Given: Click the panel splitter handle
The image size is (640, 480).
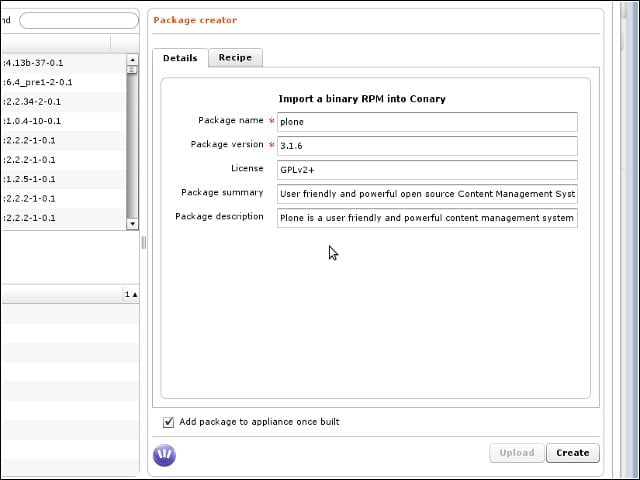Looking at the screenshot, I should click(144, 242).
